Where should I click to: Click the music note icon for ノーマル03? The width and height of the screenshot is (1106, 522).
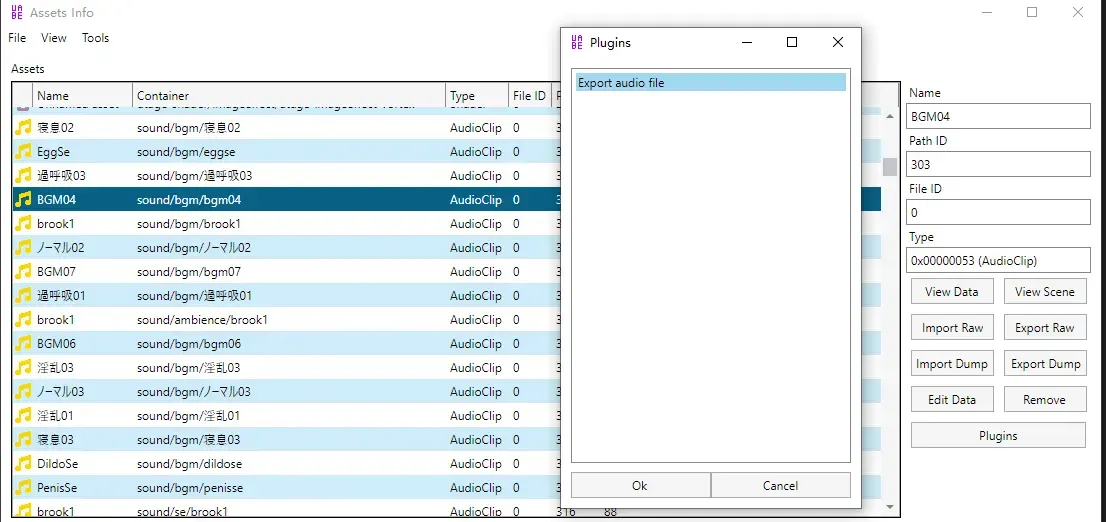click(x=24, y=392)
